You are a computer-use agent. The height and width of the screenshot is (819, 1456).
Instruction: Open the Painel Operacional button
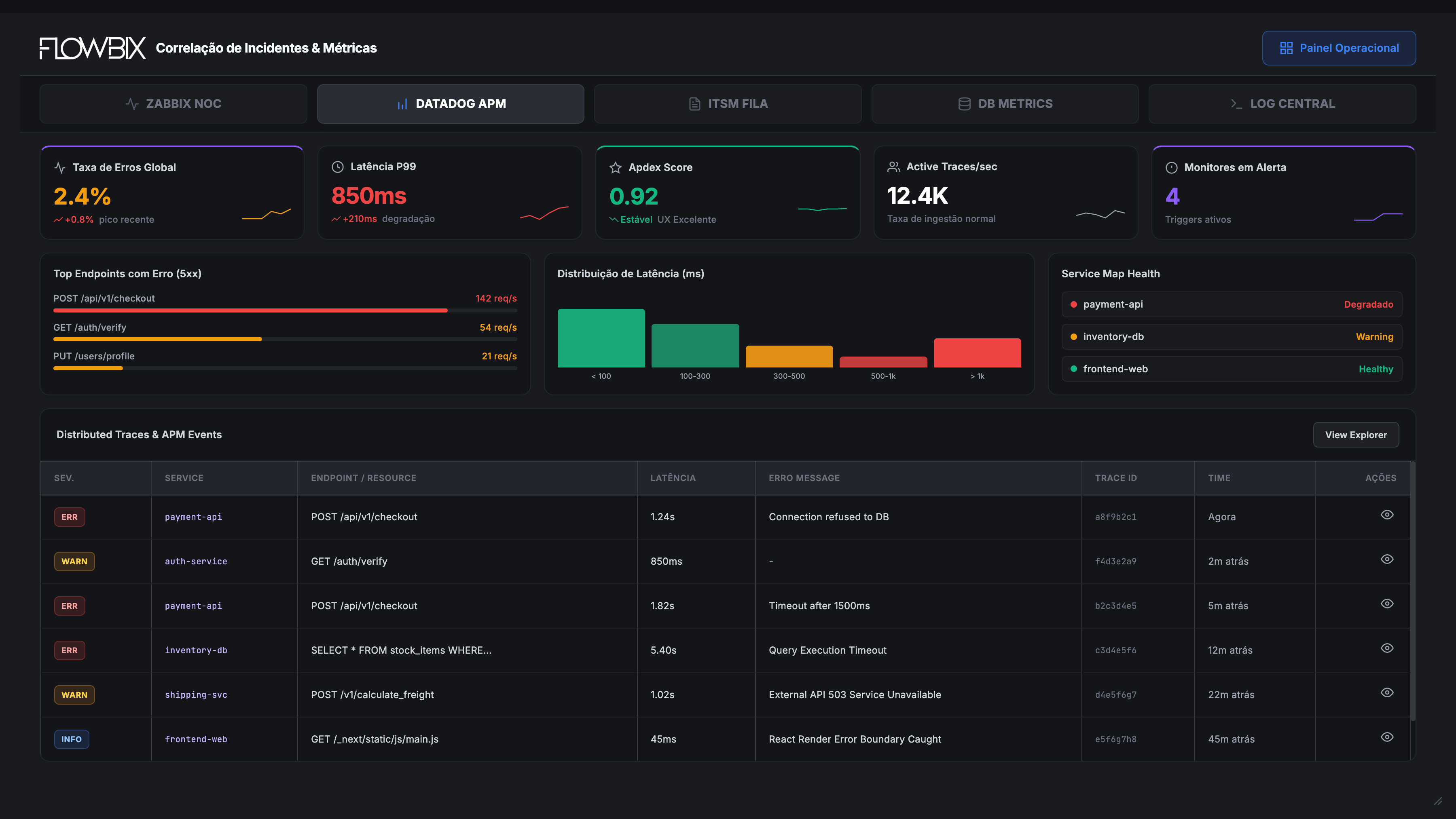click(1338, 48)
